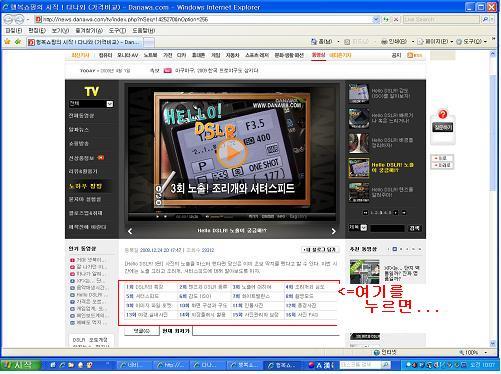501x374 pixels.
Task: Click the previous page arrow in video list pager
Action: coord(365,213)
